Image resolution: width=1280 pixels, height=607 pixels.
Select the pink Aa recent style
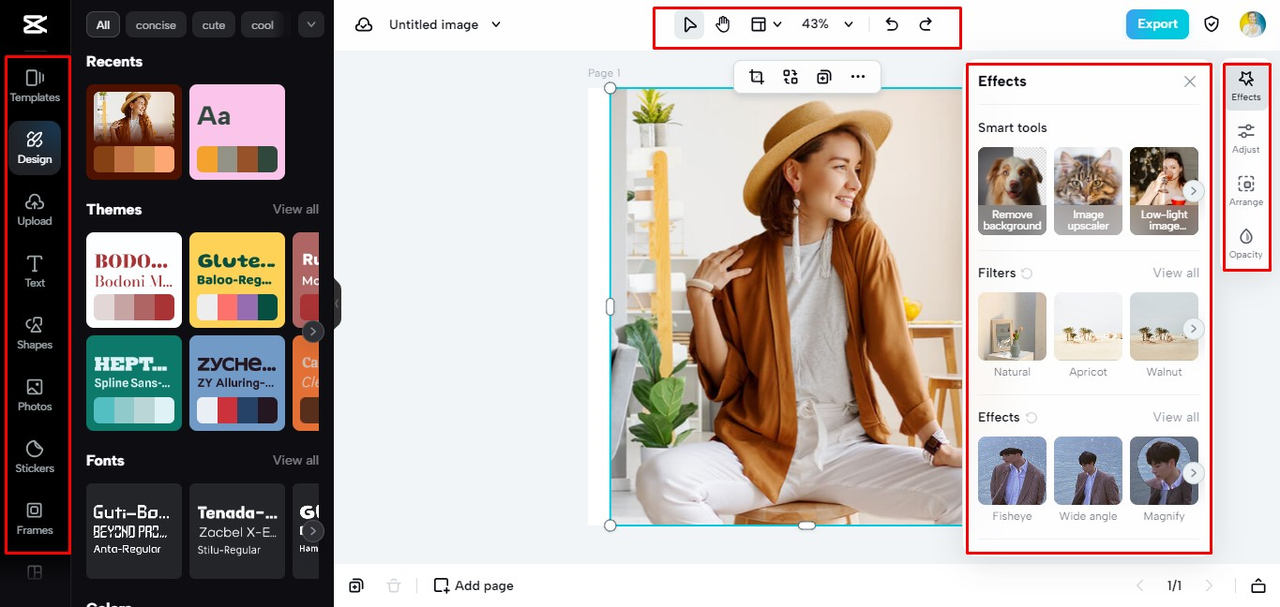tap(237, 131)
